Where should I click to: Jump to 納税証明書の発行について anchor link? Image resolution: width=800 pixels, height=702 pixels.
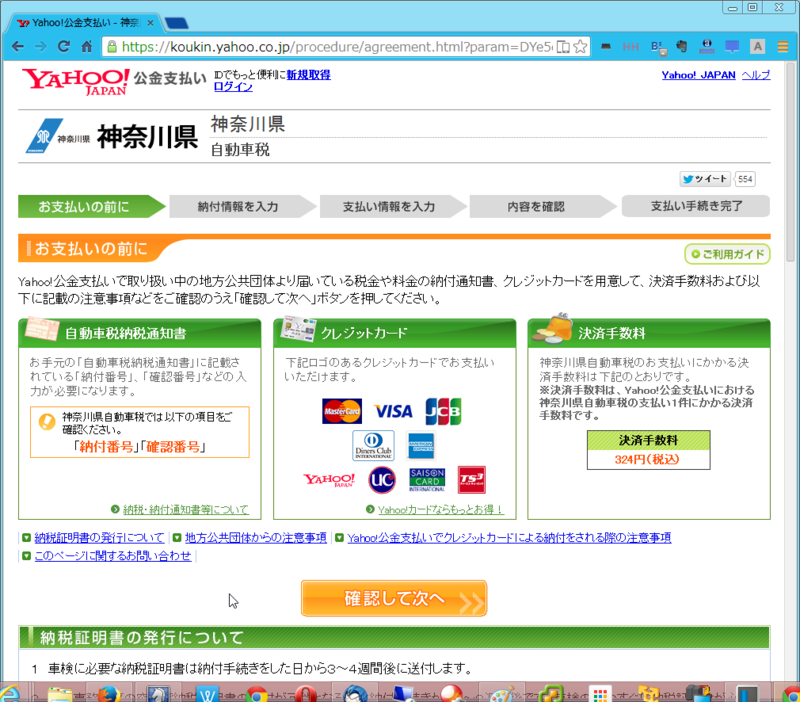99,538
